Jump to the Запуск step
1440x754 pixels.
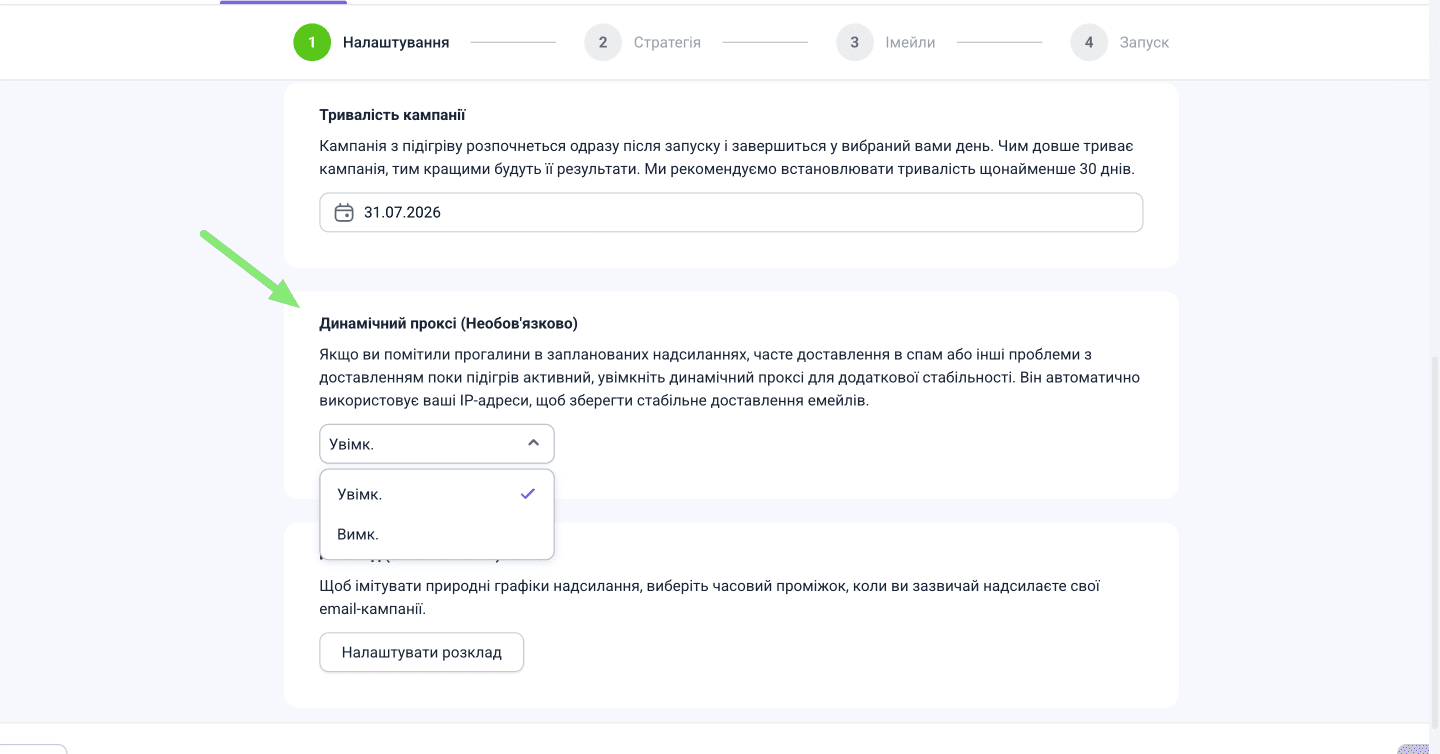pyautogui.click(x=1144, y=43)
